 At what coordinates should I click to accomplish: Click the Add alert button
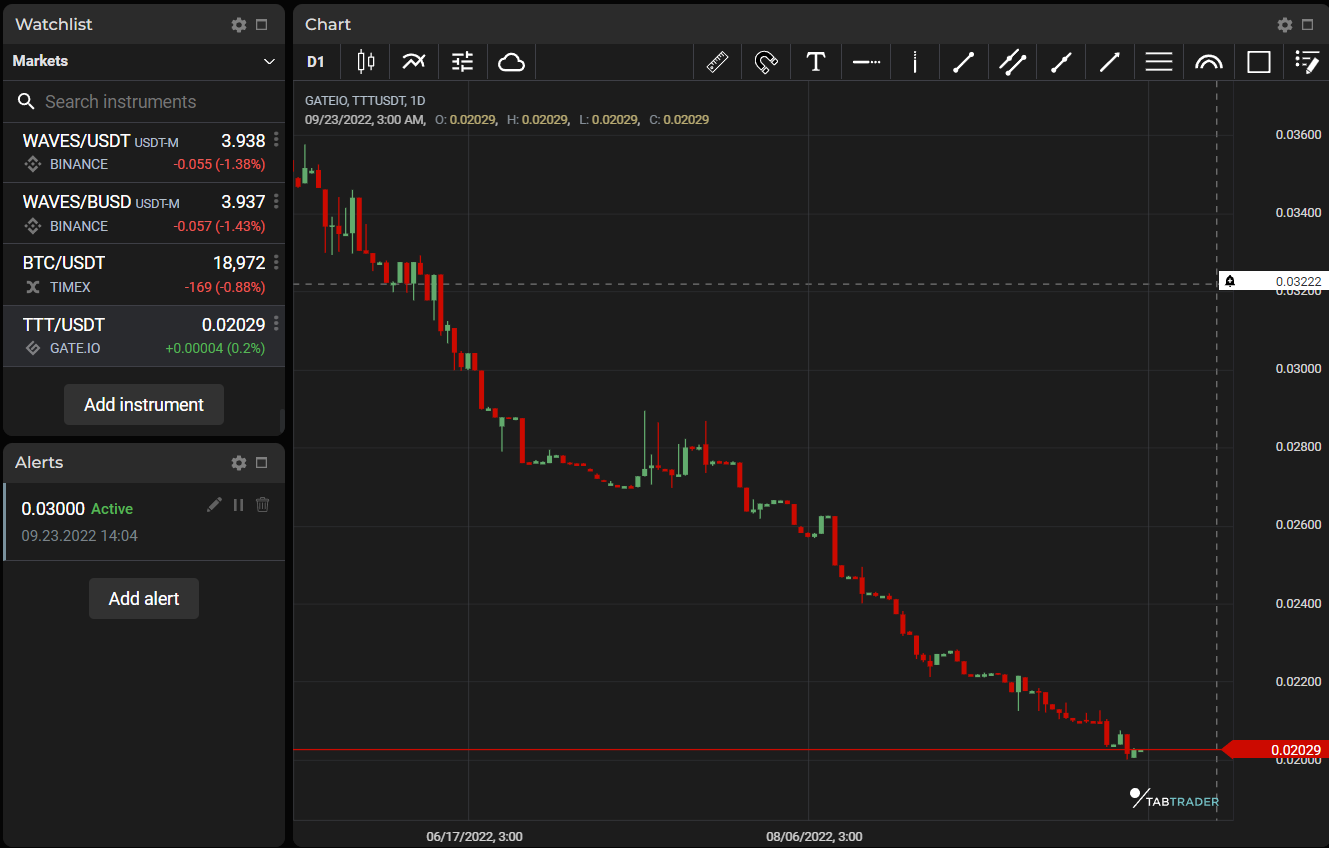(143, 598)
